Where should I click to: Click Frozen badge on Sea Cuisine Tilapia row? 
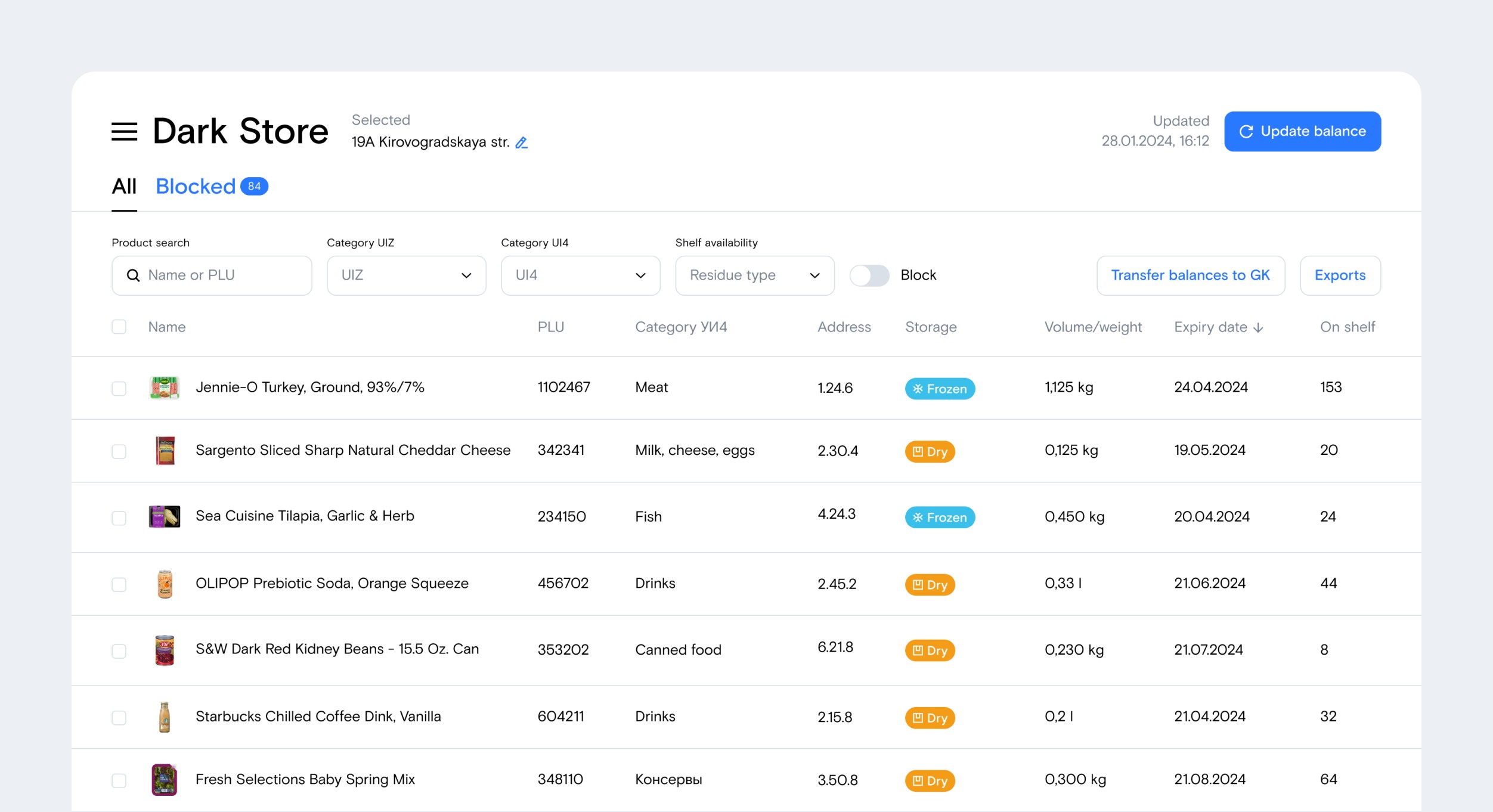940,517
